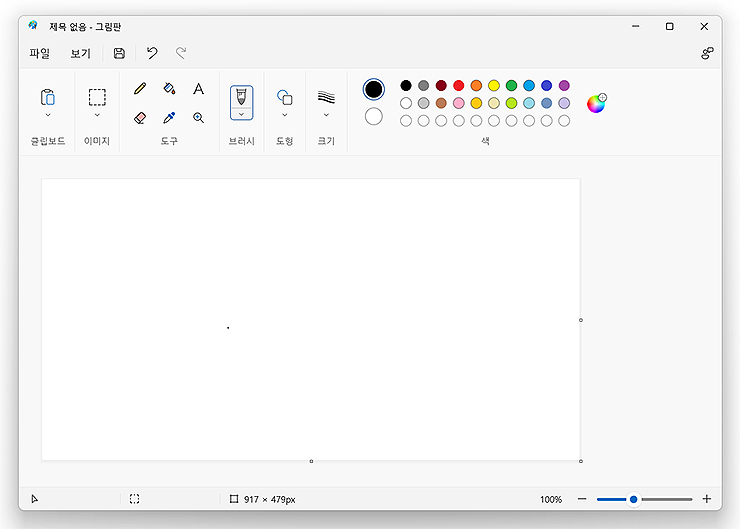Click the share icon at top right
This screenshot has width=740, height=529.
tap(707, 53)
